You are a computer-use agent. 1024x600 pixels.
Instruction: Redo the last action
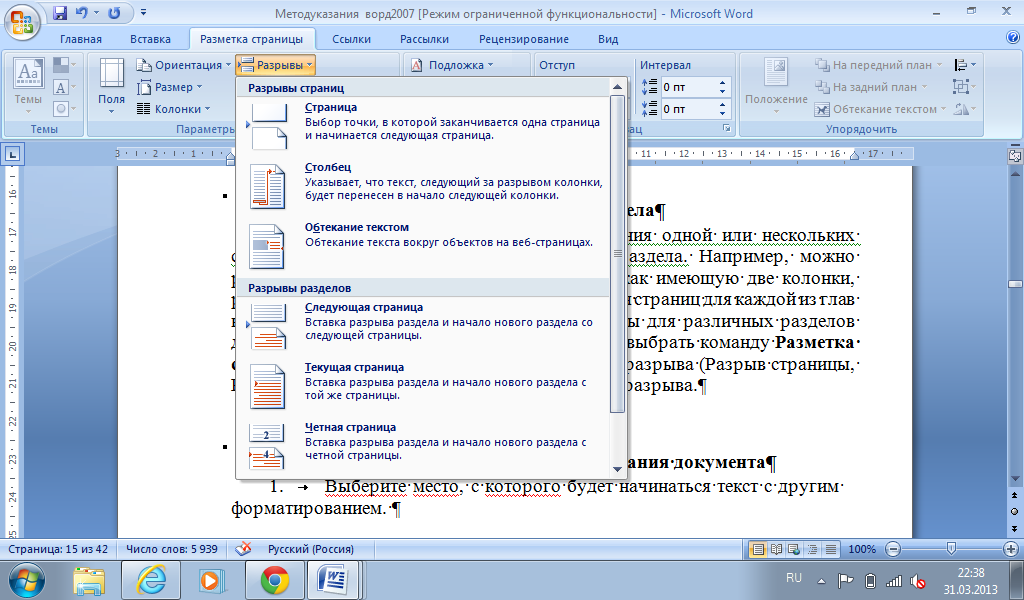pos(114,13)
